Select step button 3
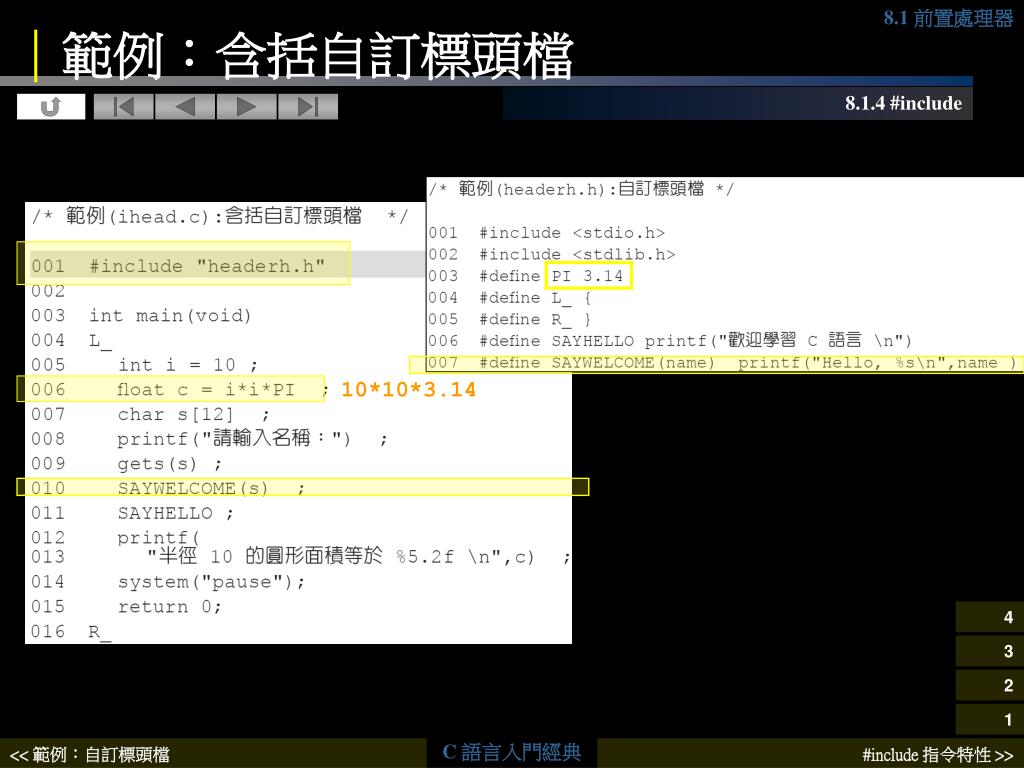The width and height of the screenshot is (1024, 768). [x=990, y=651]
